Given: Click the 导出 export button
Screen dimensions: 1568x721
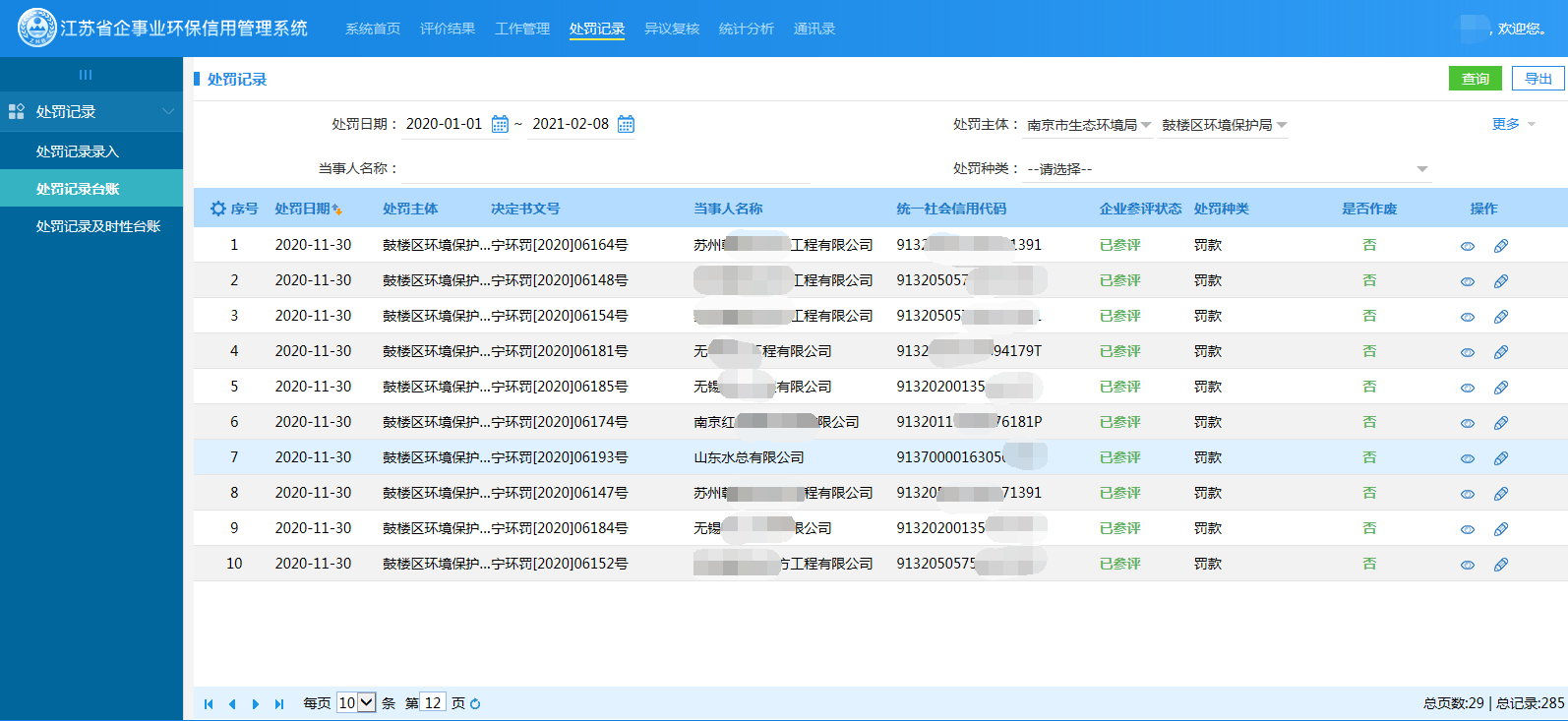Looking at the screenshot, I should pos(1538,79).
